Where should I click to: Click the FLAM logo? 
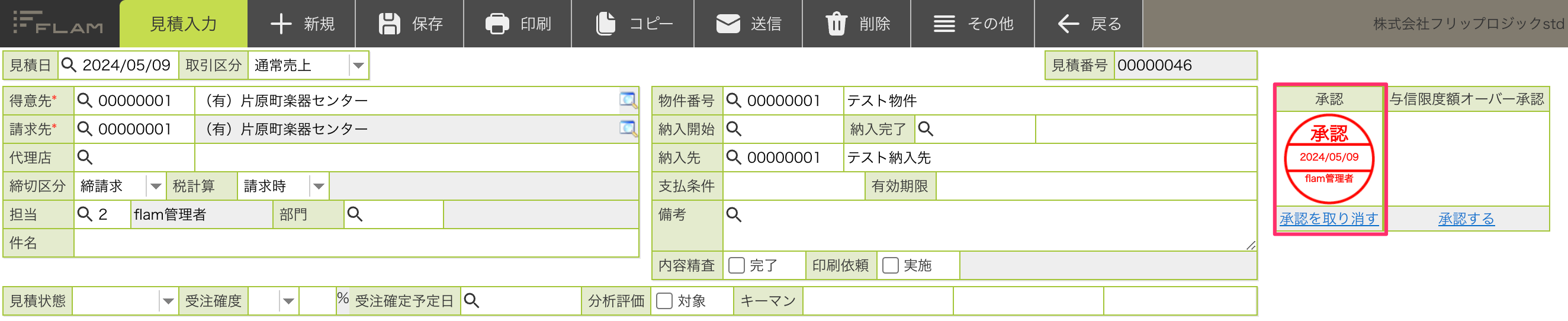tap(58, 23)
